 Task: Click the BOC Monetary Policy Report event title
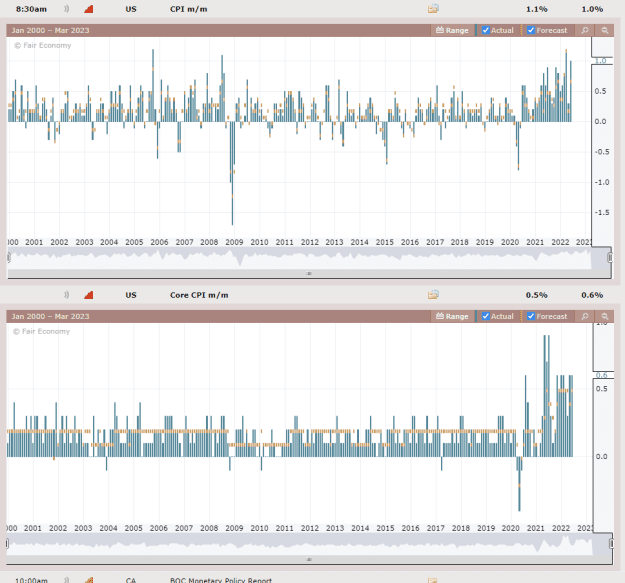point(221,580)
